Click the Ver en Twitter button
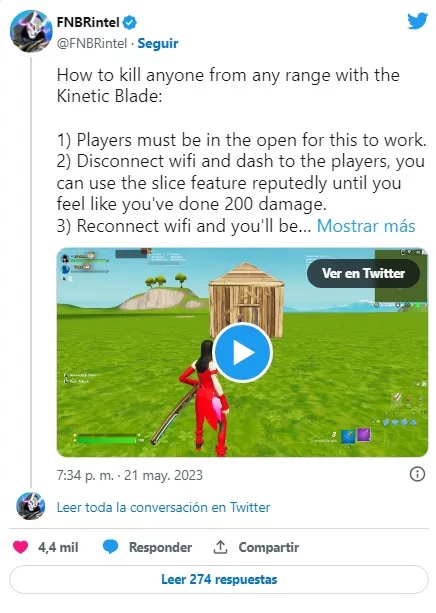436x613 pixels. click(x=363, y=273)
